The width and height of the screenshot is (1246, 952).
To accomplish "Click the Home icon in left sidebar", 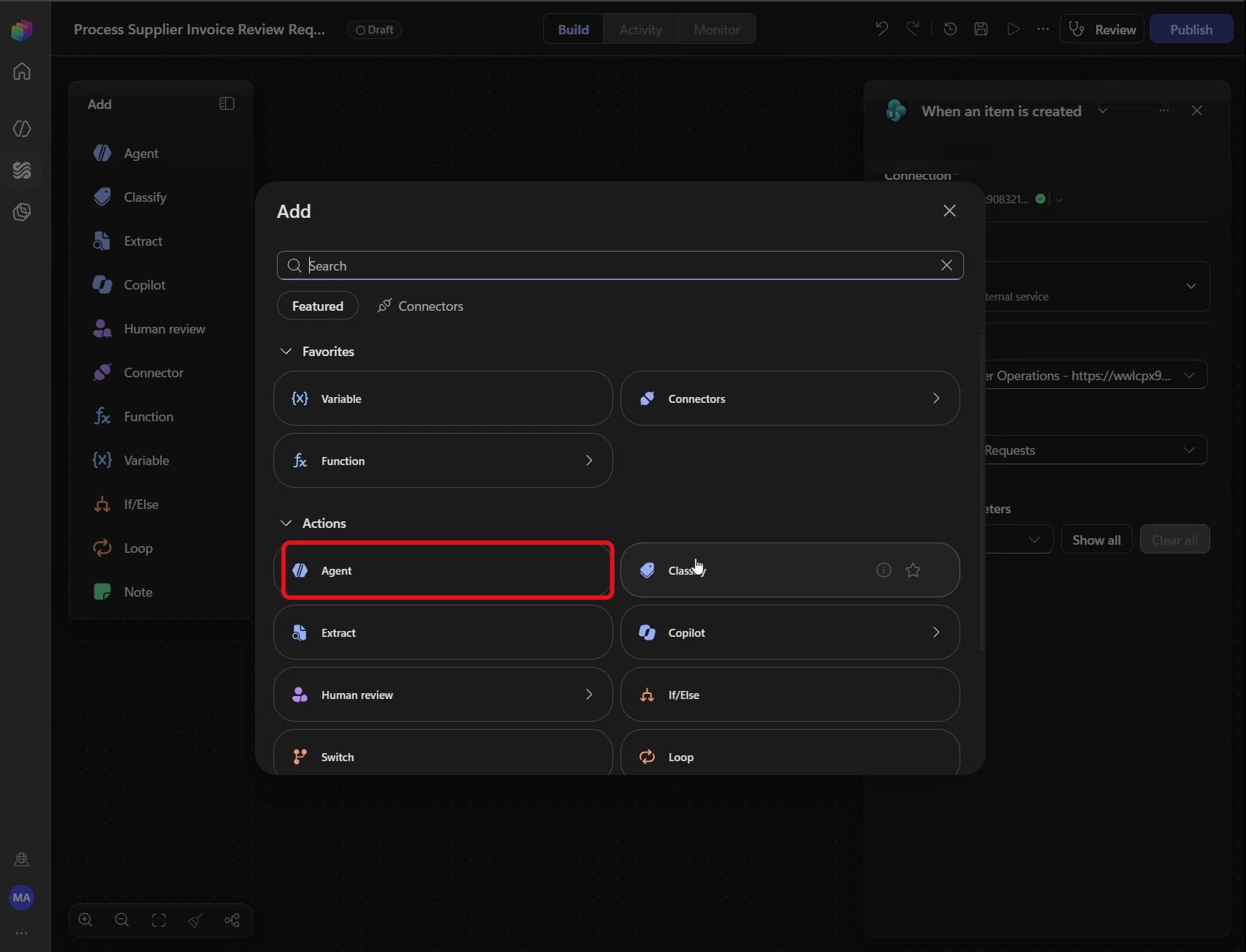I will tap(22, 72).
